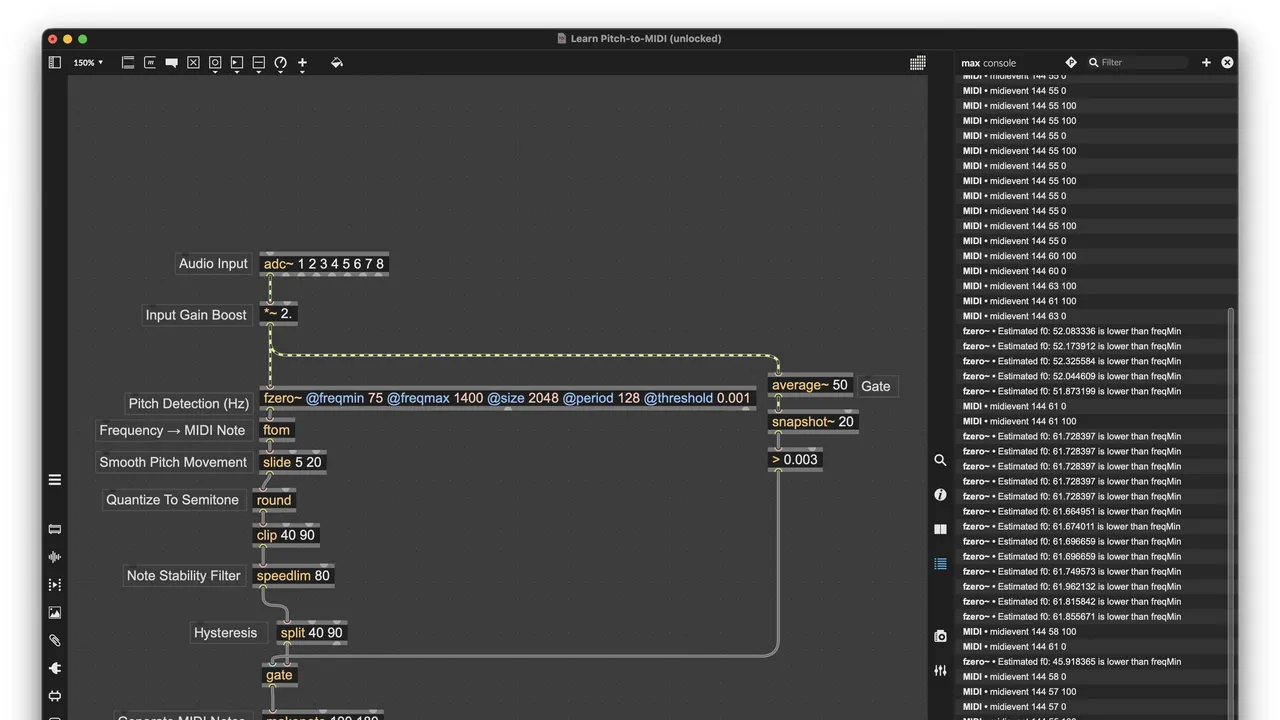This screenshot has width=1280, height=720.
Task: Add a message box from toolbar
Action: pos(150,62)
